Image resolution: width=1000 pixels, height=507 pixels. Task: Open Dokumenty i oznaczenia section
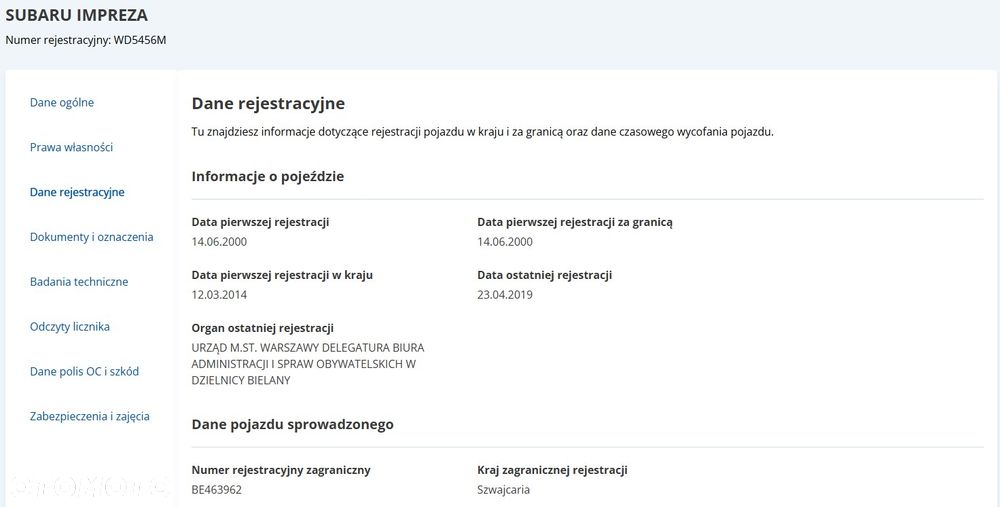(91, 237)
